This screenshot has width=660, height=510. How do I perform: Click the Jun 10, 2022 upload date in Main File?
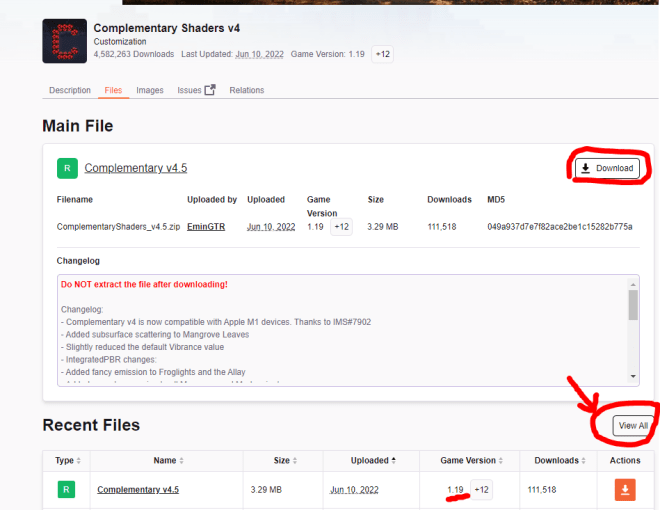(271, 227)
